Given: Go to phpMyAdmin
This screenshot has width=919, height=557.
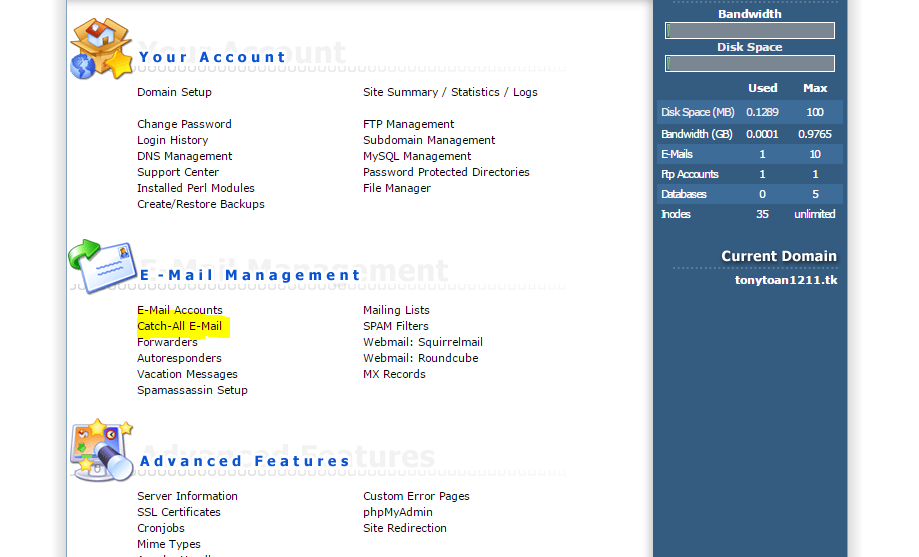Looking at the screenshot, I should [x=398, y=512].
